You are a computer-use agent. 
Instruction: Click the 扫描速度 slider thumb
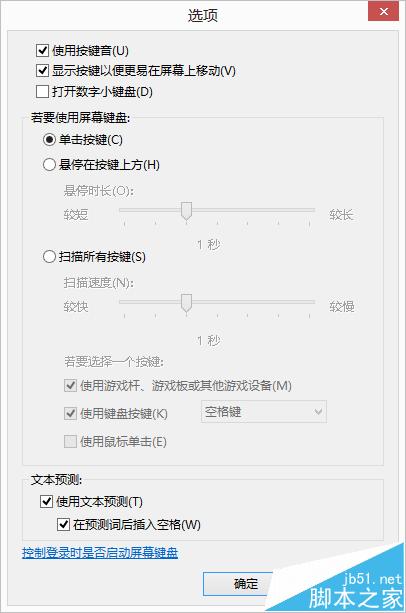(187, 304)
